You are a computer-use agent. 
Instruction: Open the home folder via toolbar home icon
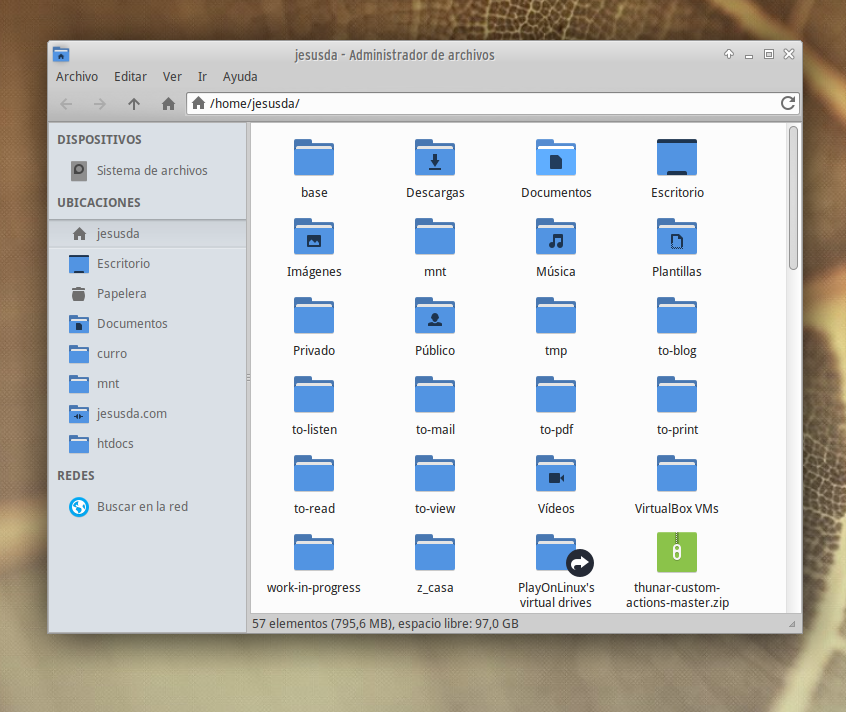click(168, 103)
